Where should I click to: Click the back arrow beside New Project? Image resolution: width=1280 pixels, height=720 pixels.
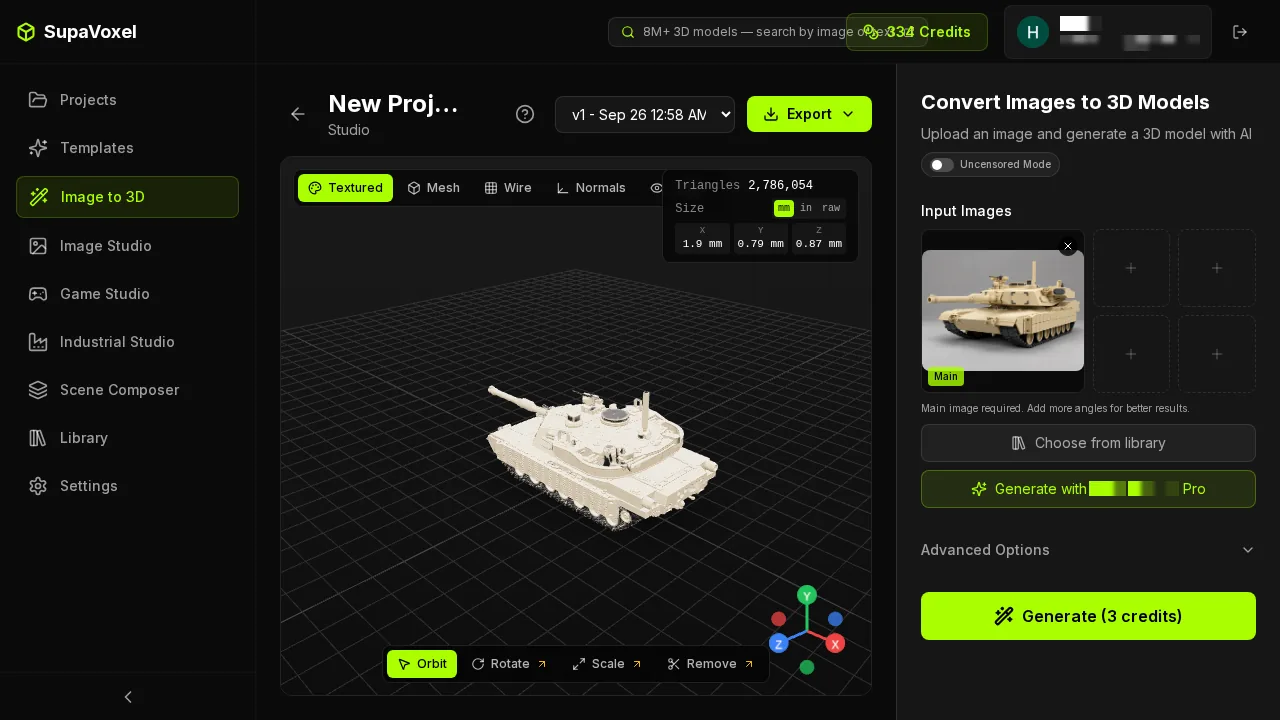(x=298, y=114)
